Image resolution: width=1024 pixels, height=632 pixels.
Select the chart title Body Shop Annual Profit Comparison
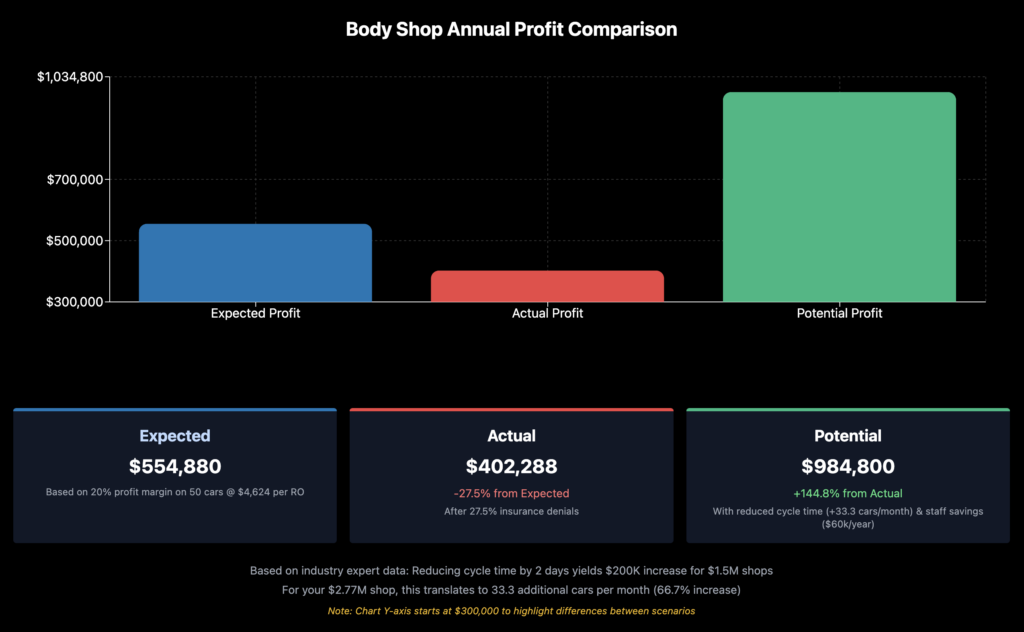pos(511,29)
